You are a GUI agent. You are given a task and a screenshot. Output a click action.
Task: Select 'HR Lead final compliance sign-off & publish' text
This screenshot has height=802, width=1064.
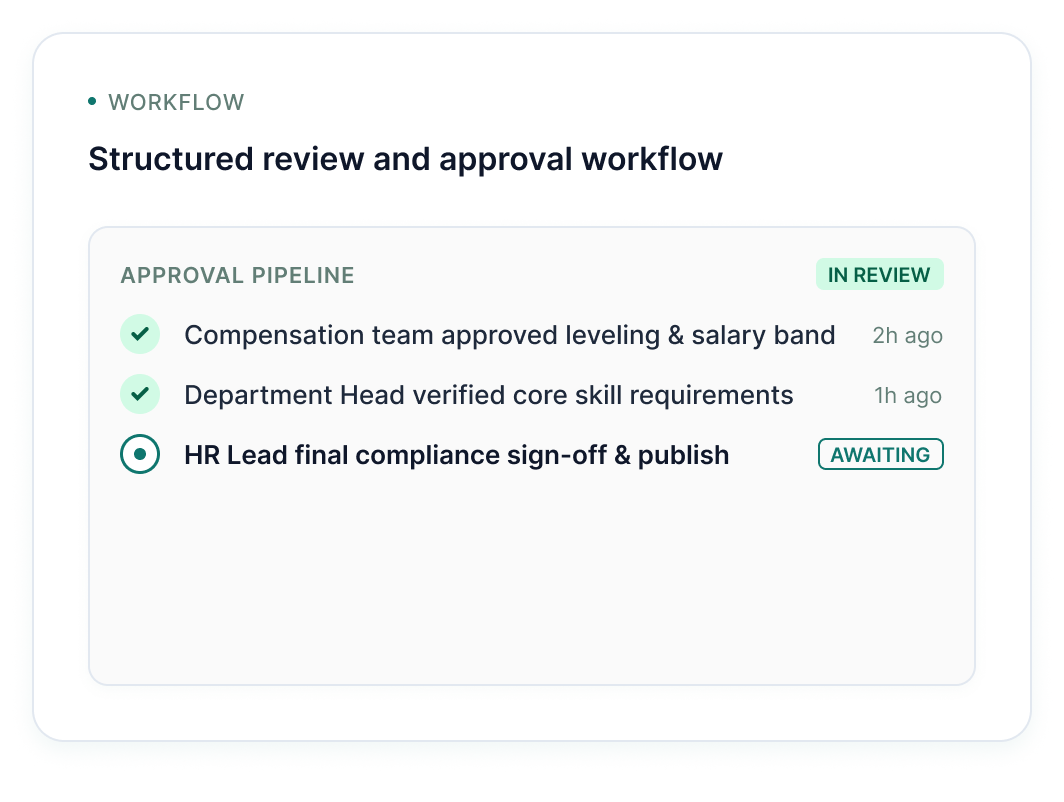pyautogui.click(x=457, y=455)
